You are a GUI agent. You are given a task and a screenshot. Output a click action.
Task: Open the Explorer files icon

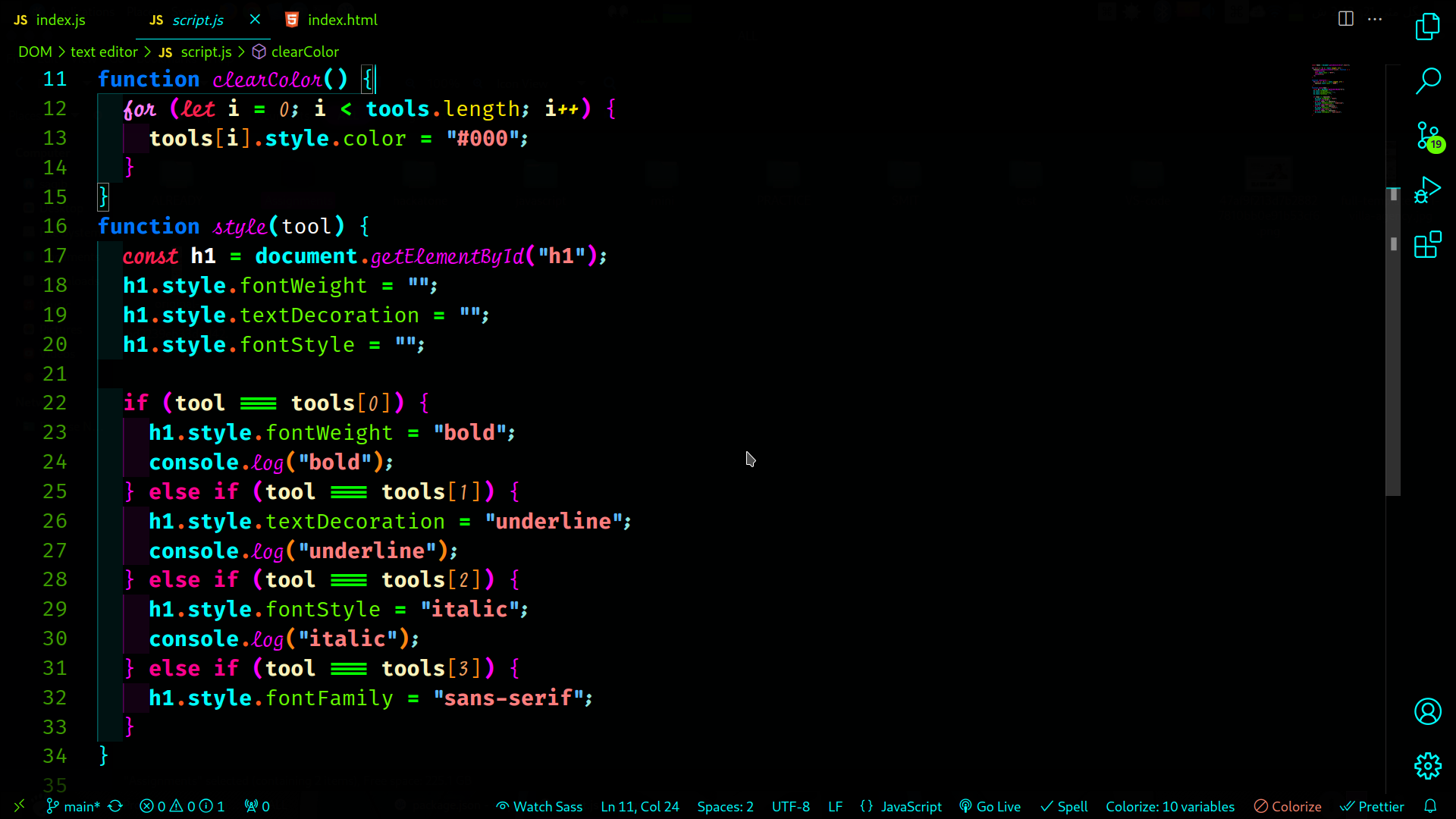click(1427, 27)
